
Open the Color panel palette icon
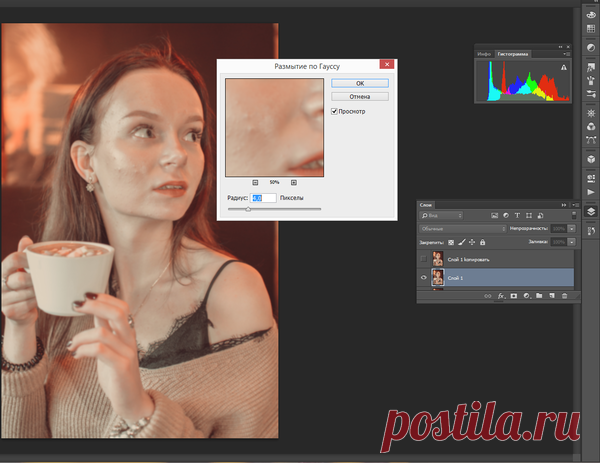pos(591,15)
